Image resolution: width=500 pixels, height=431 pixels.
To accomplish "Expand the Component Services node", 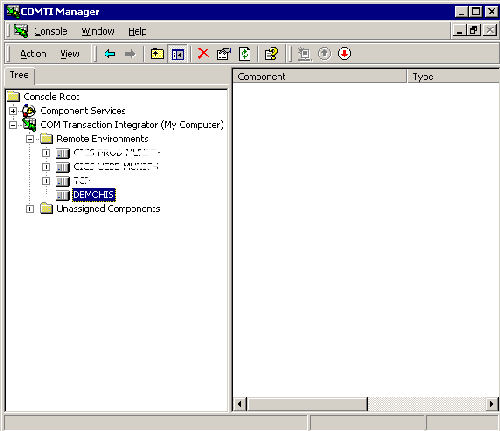I will [x=13, y=111].
